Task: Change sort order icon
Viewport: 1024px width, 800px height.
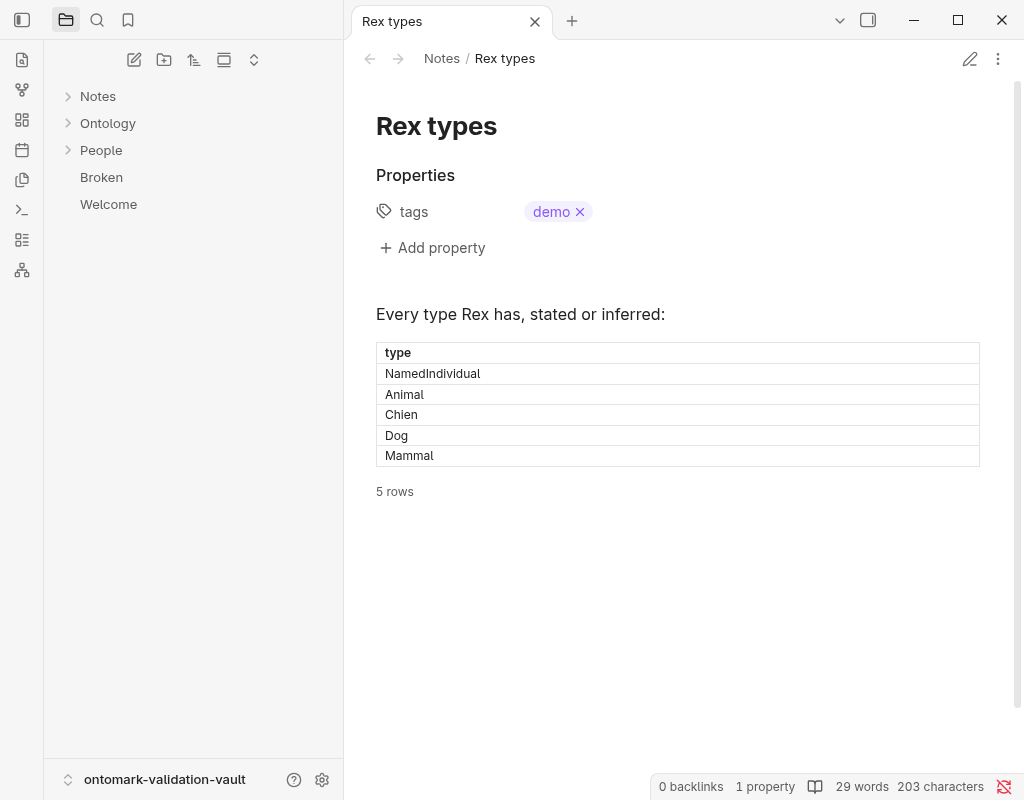Action: pos(194,60)
